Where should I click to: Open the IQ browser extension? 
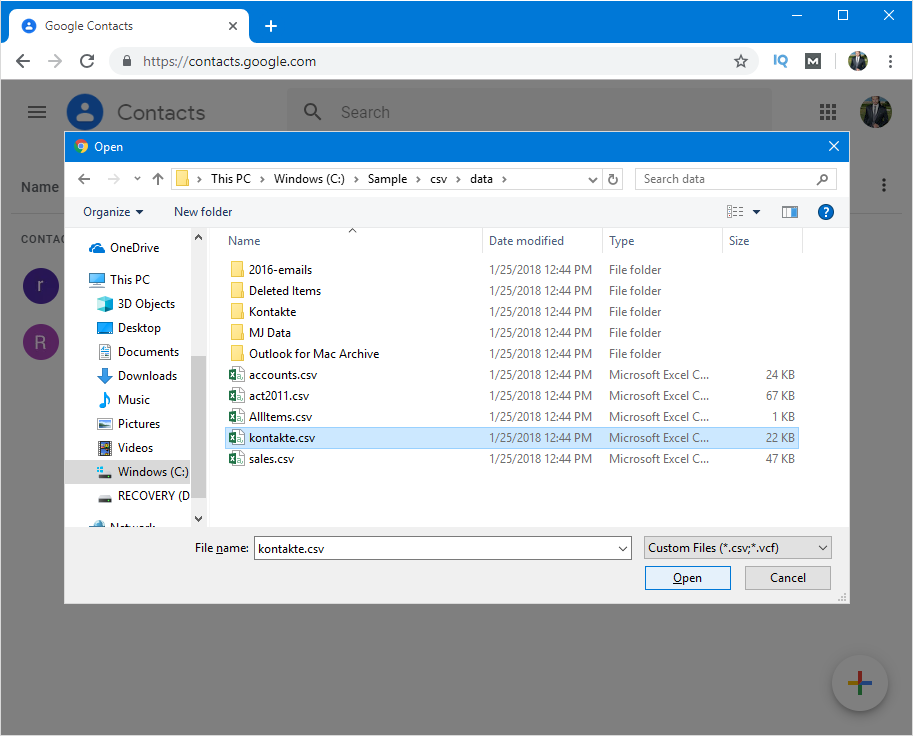tap(780, 61)
